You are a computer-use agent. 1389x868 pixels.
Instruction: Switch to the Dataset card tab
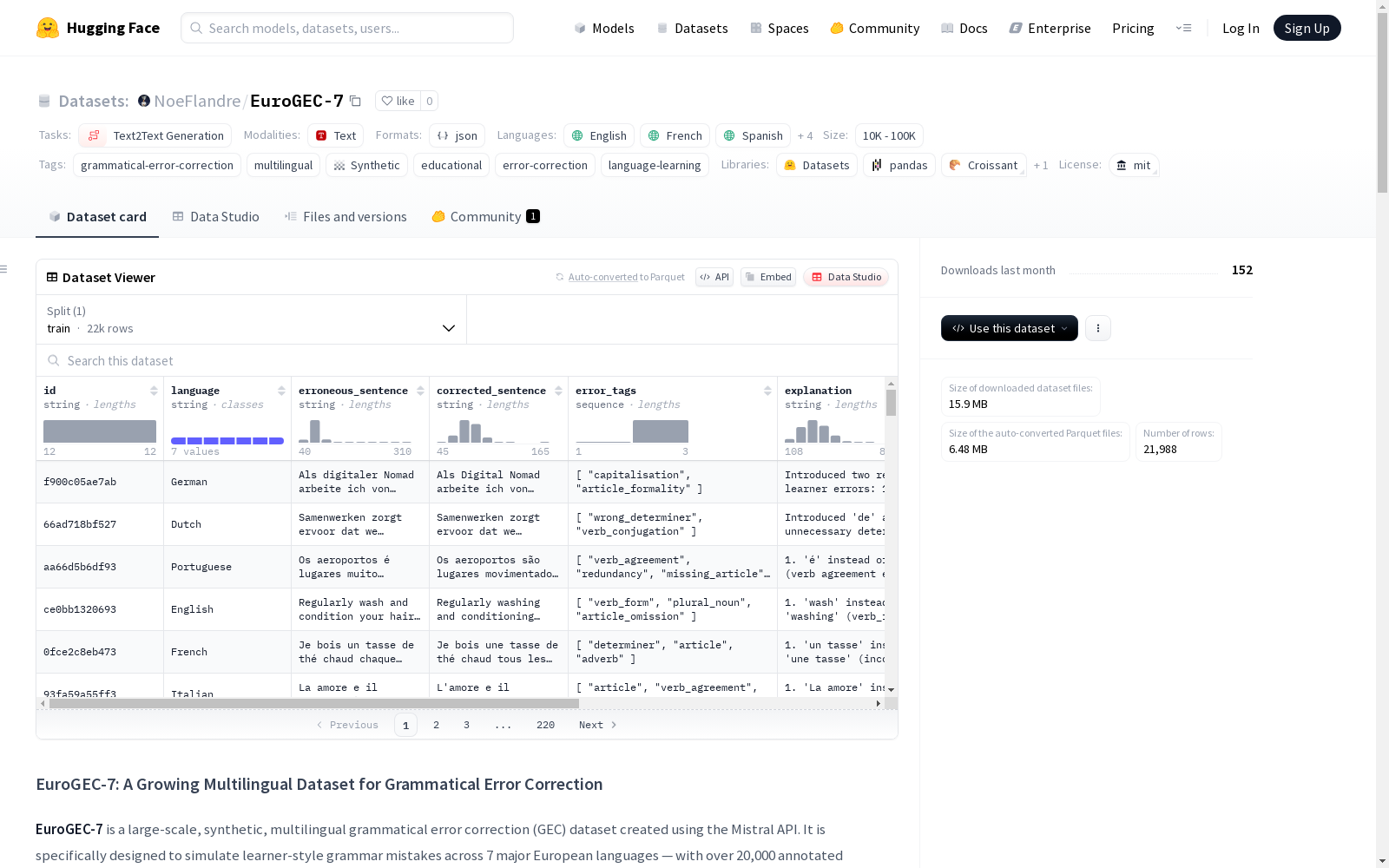pos(97,217)
